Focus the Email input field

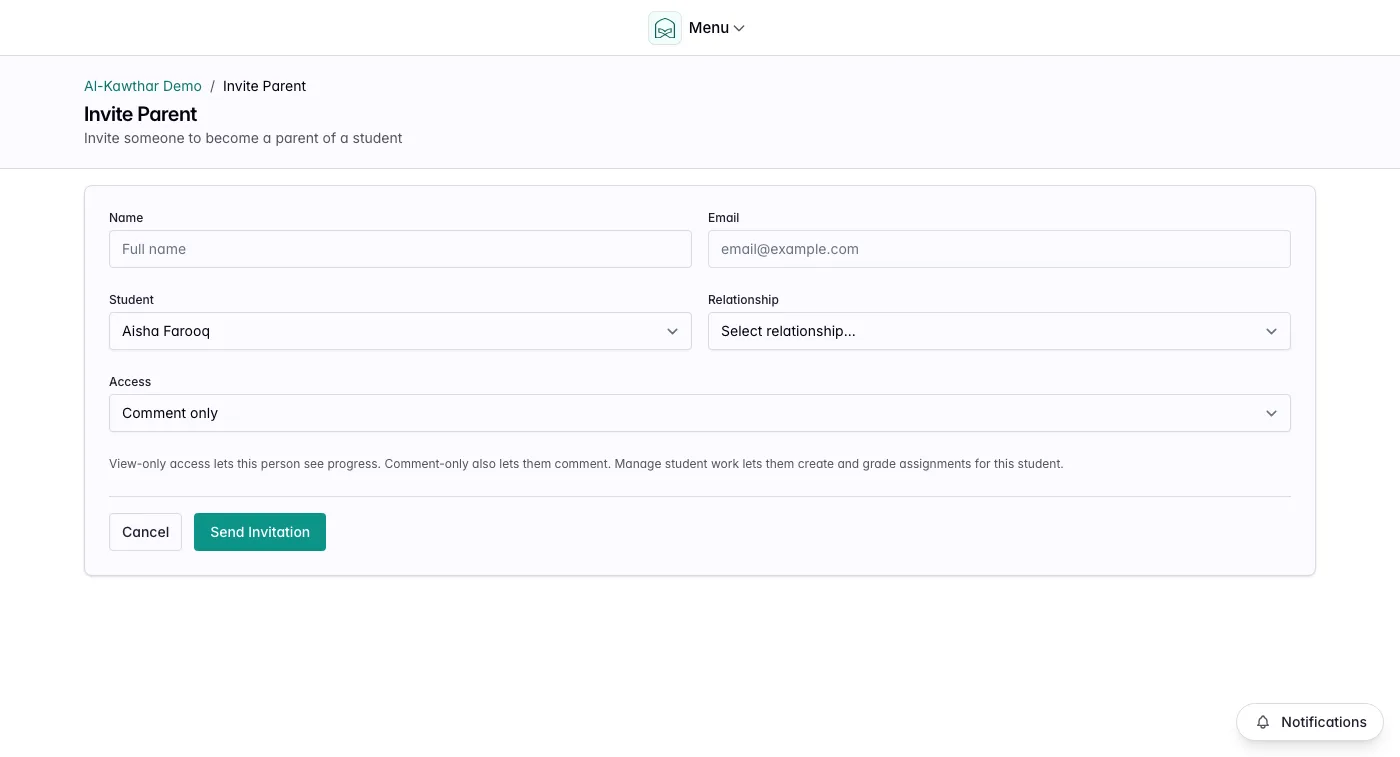pos(999,249)
